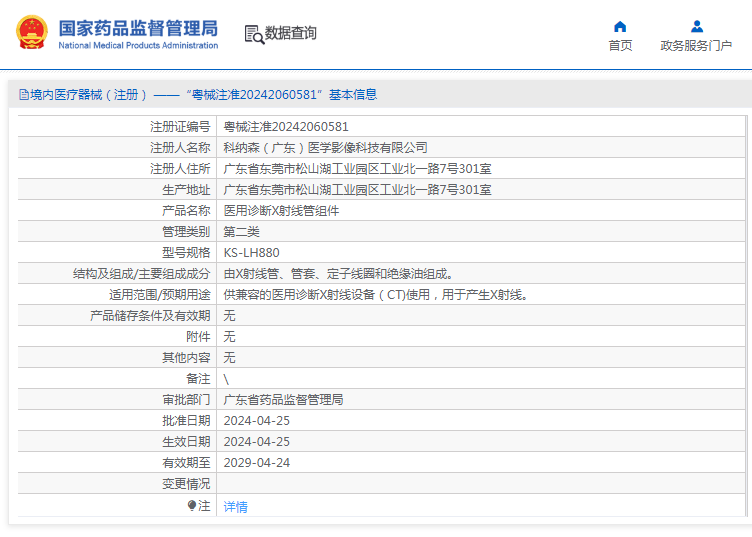Click the data query magnifier icon

(254, 35)
